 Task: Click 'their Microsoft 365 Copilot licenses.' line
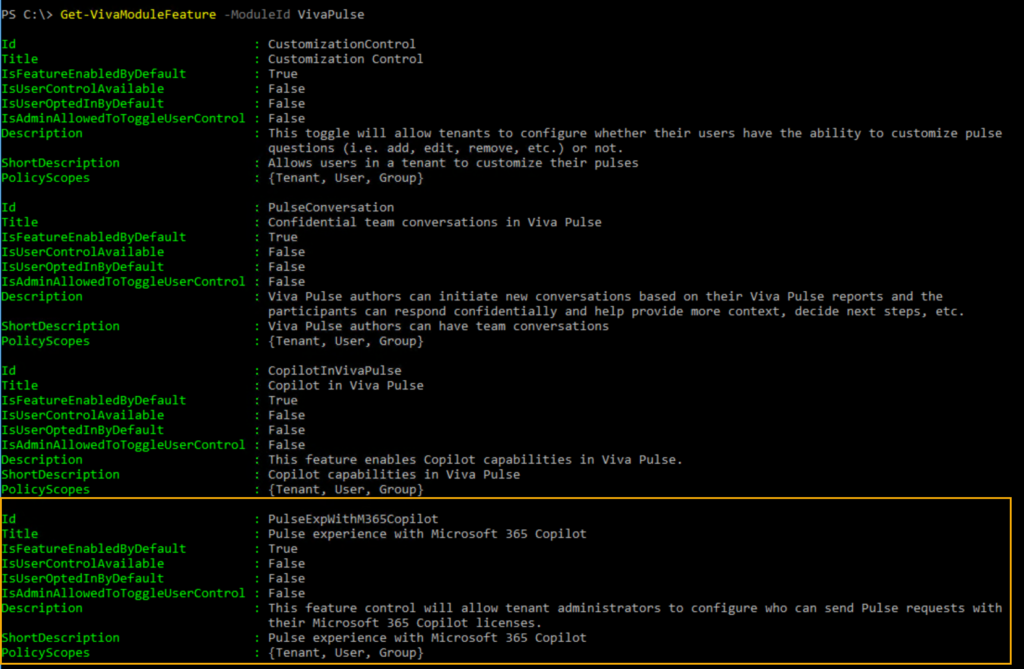pos(405,623)
